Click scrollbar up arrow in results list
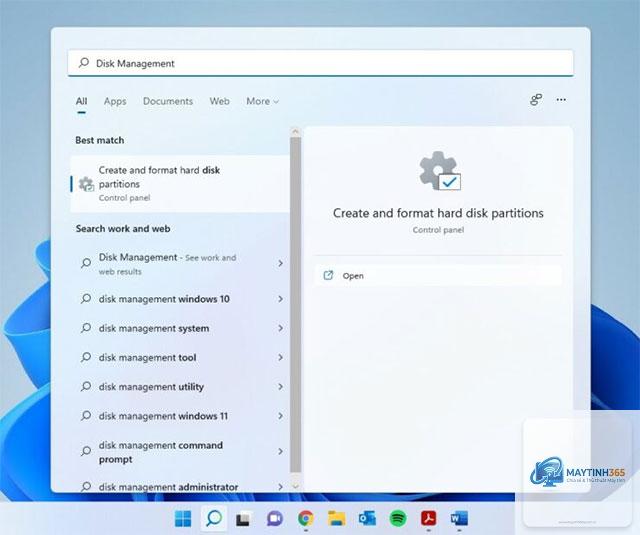This screenshot has height=535, width=640. 296,132
